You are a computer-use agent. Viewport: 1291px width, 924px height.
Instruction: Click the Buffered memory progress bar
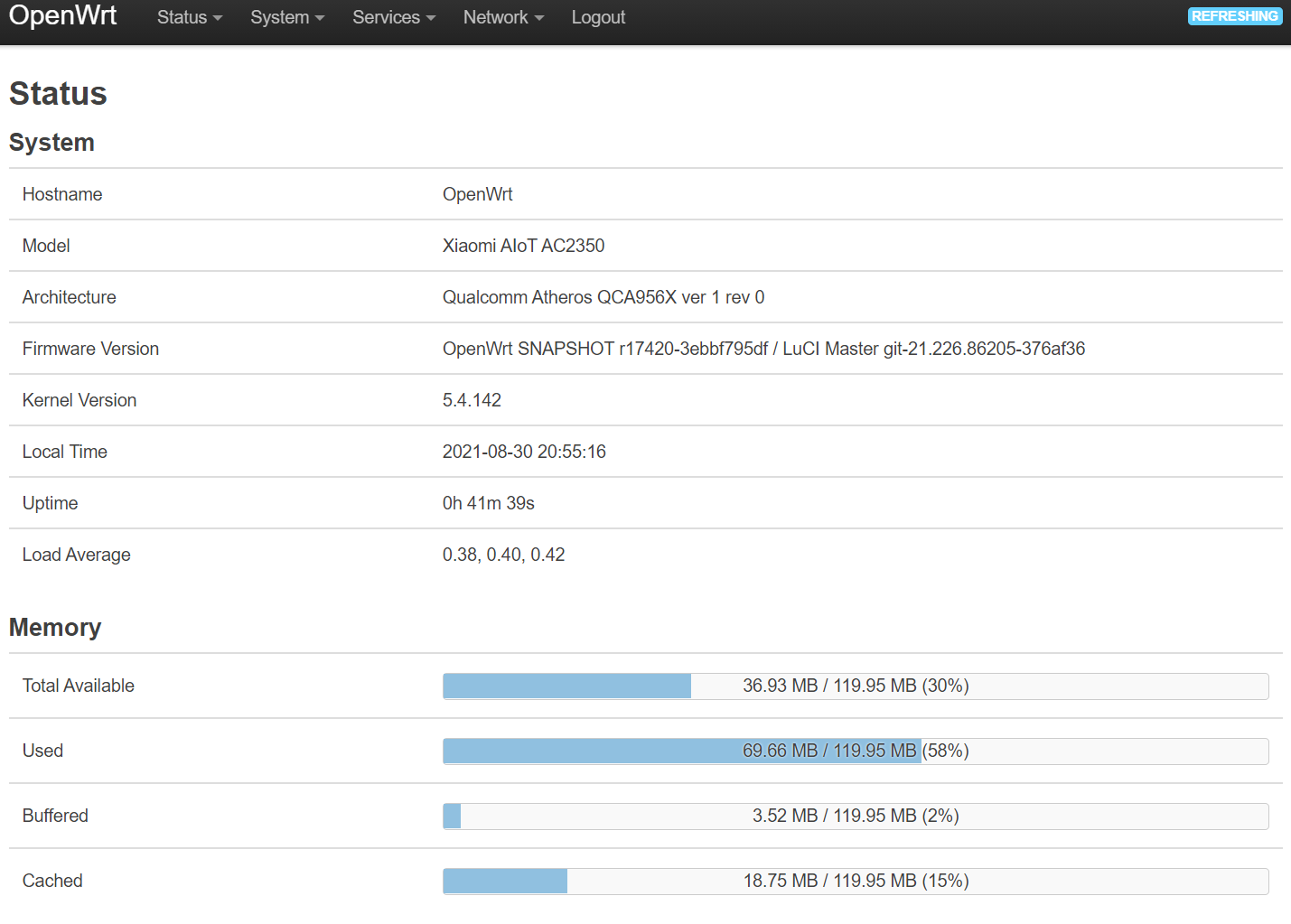(856, 816)
